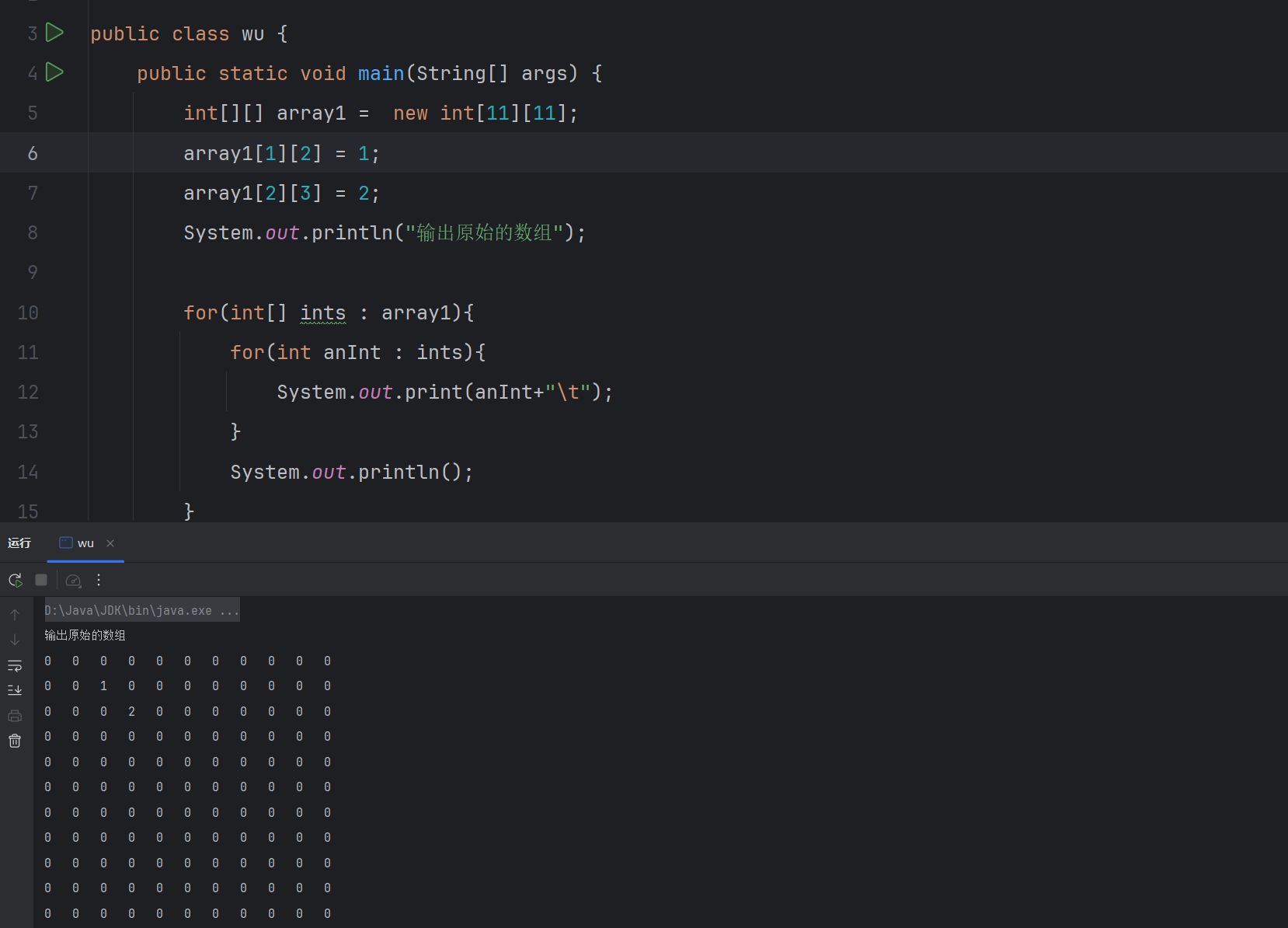Click line number 12 in gutter
Viewport: 1288px width, 928px height.
pos(28,392)
